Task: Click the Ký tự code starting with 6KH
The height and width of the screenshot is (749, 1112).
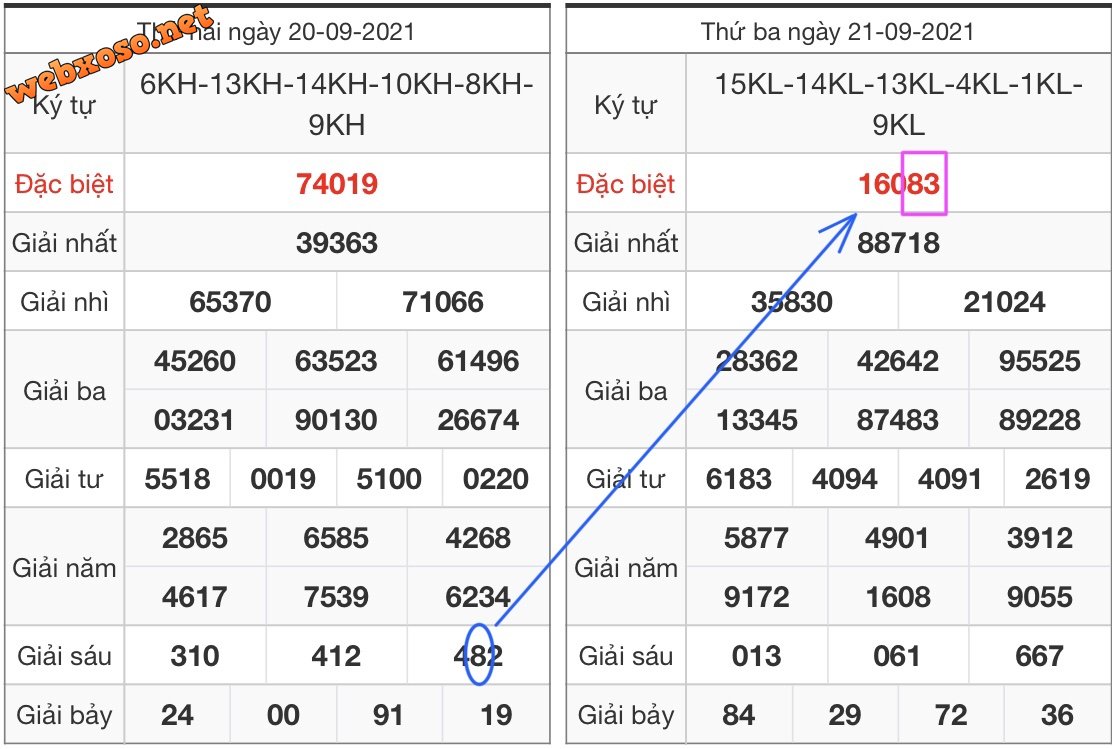Action: pyautogui.click(x=337, y=105)
